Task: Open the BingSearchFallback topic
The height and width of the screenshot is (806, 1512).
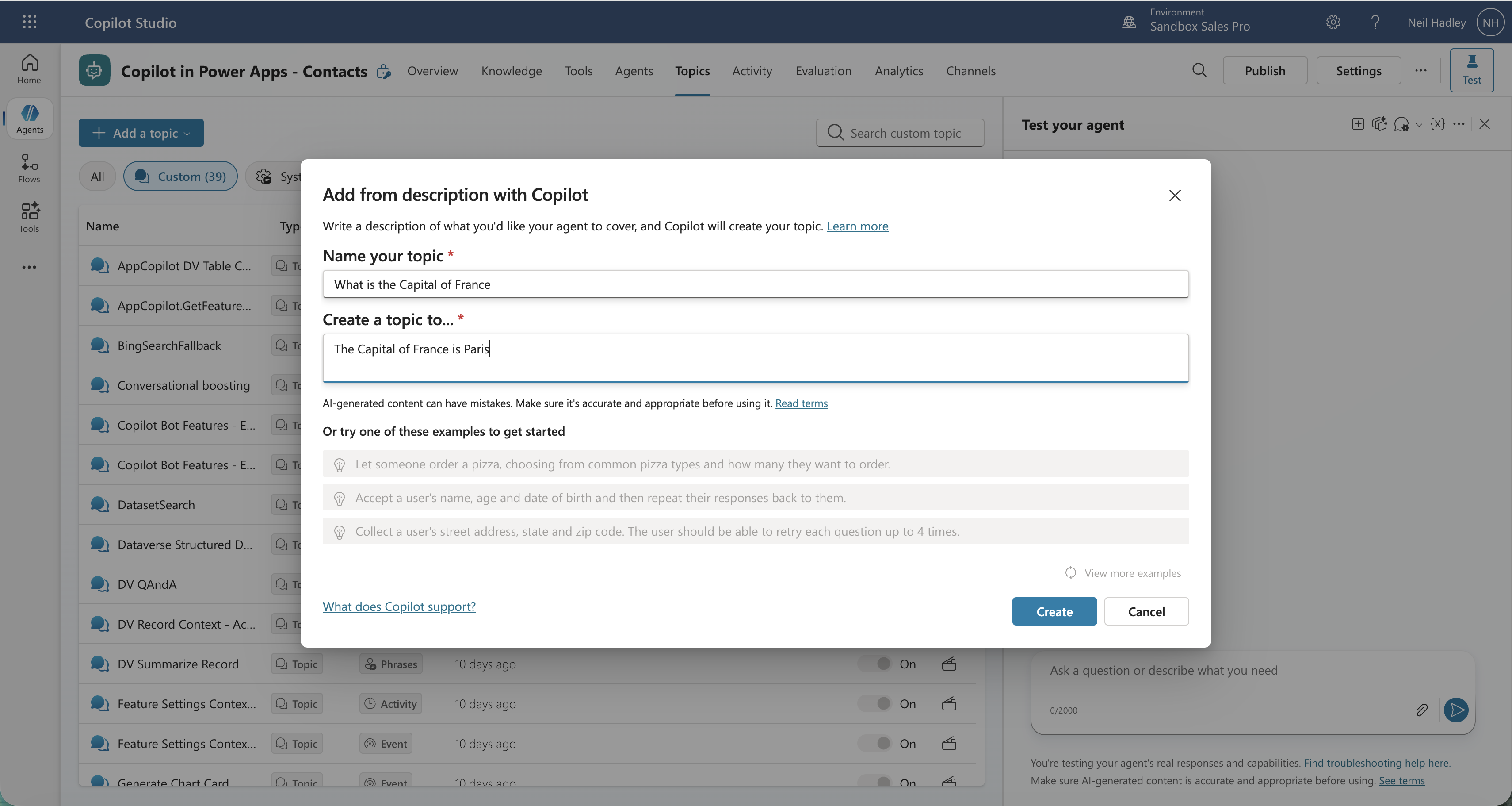Action: point(169,345)
